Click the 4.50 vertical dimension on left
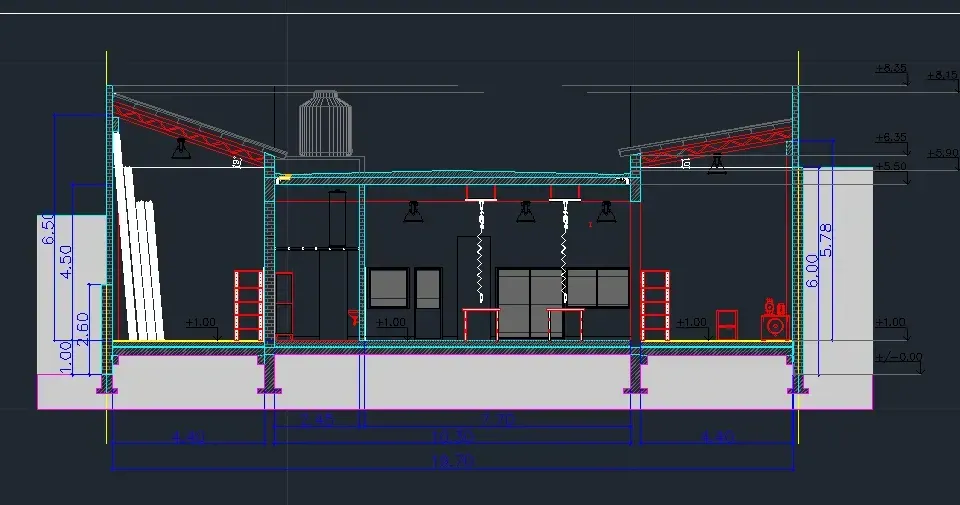Viewport: 960px width, 505px height. coord(66,262)
